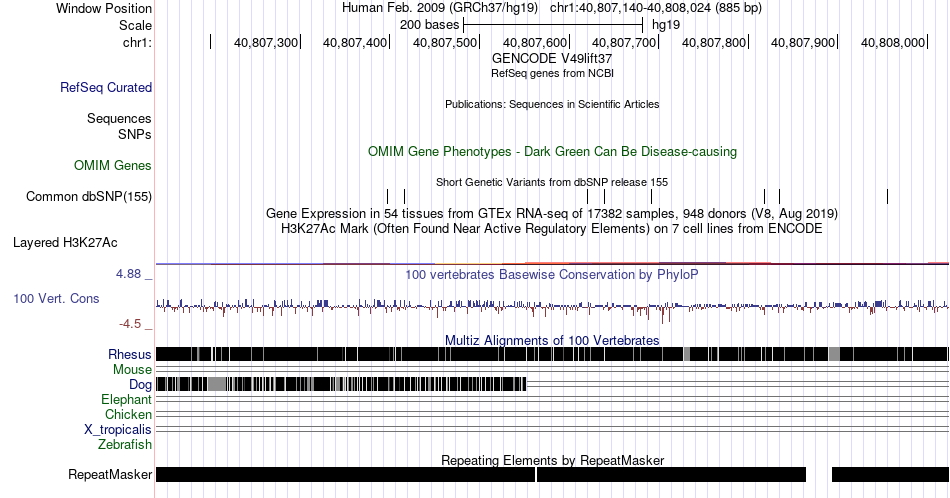Click the GENCODE V49lift37 track title
950x498 pixels.
[552, 59]
